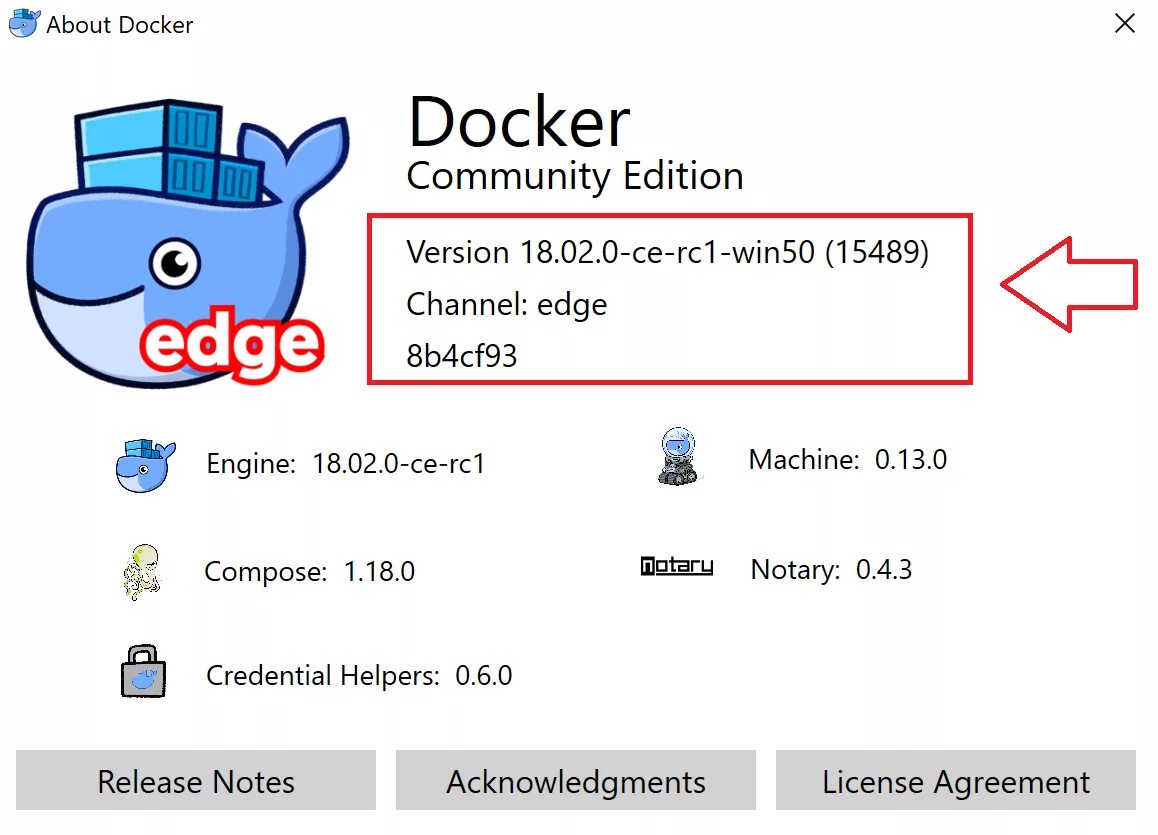Close the About Docker window
The image size is (1158, 835).
(1125, 24)
